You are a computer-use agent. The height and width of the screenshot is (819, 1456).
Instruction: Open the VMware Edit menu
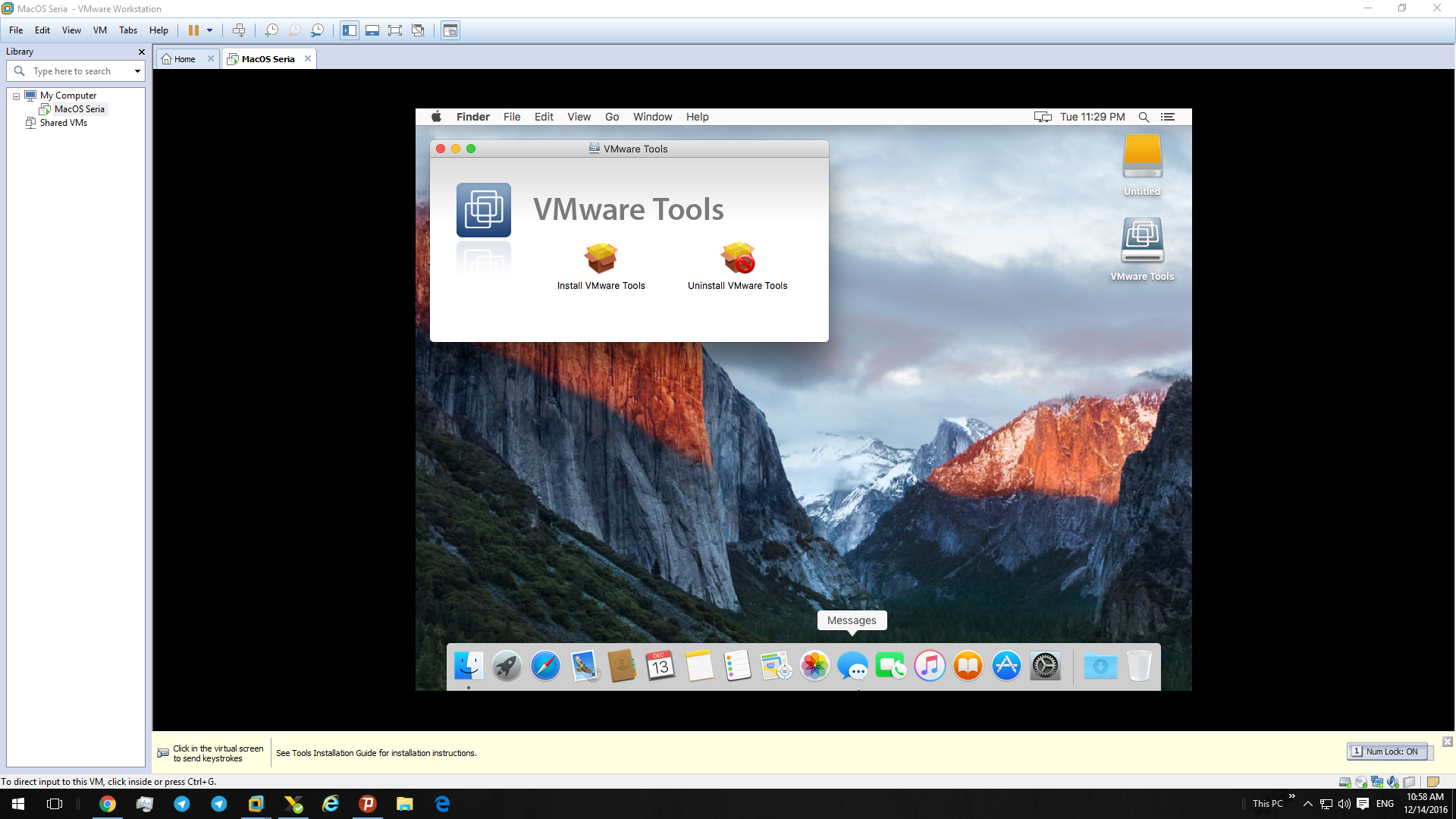tap(42, 30)
